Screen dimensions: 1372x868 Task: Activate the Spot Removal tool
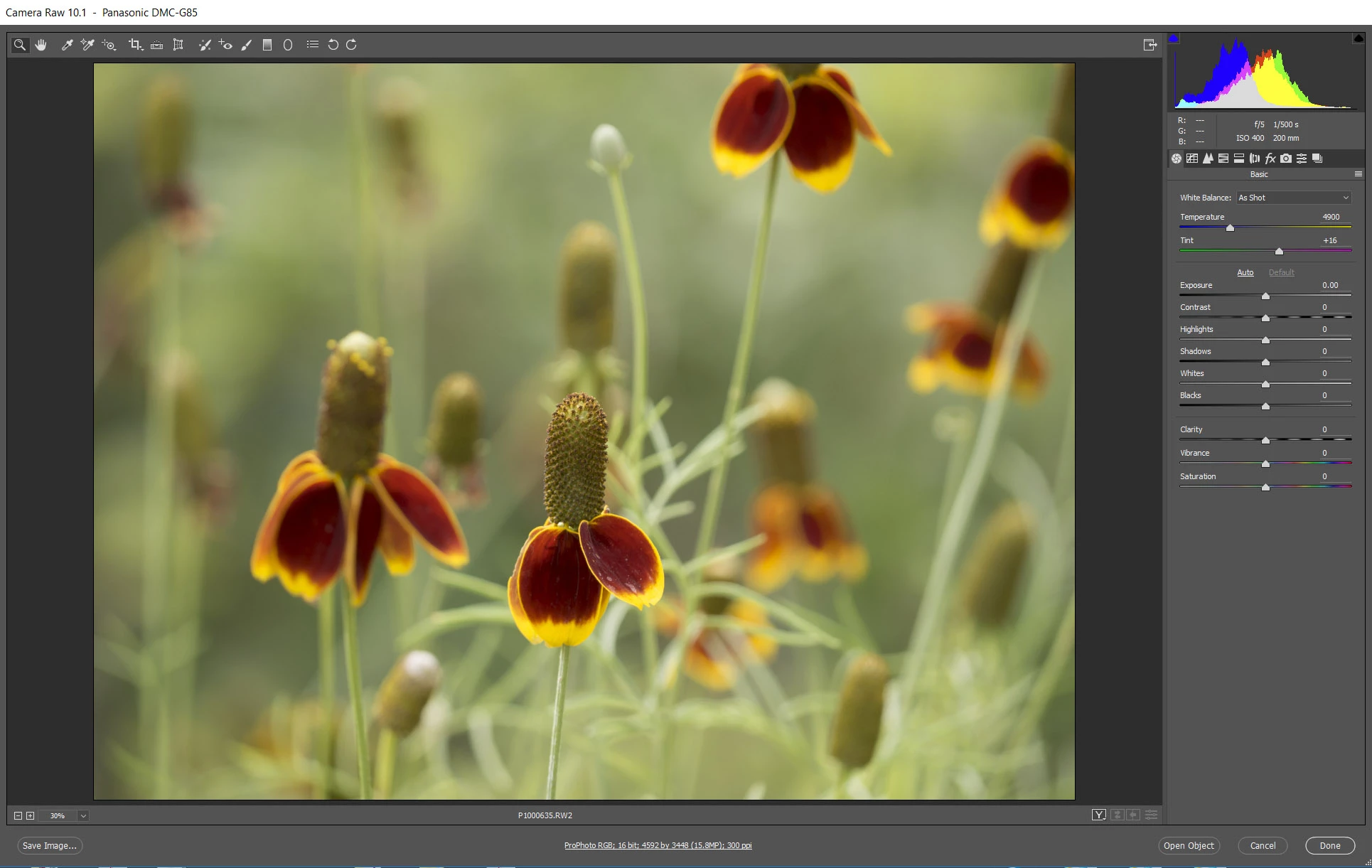(205, 45)
